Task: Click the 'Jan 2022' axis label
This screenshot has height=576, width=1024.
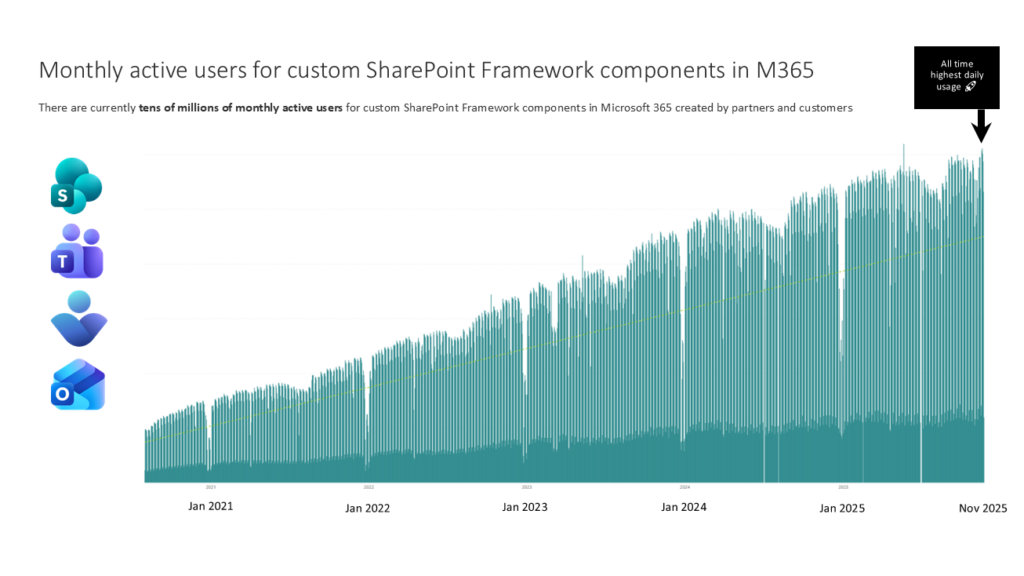Action: point(367,508)
